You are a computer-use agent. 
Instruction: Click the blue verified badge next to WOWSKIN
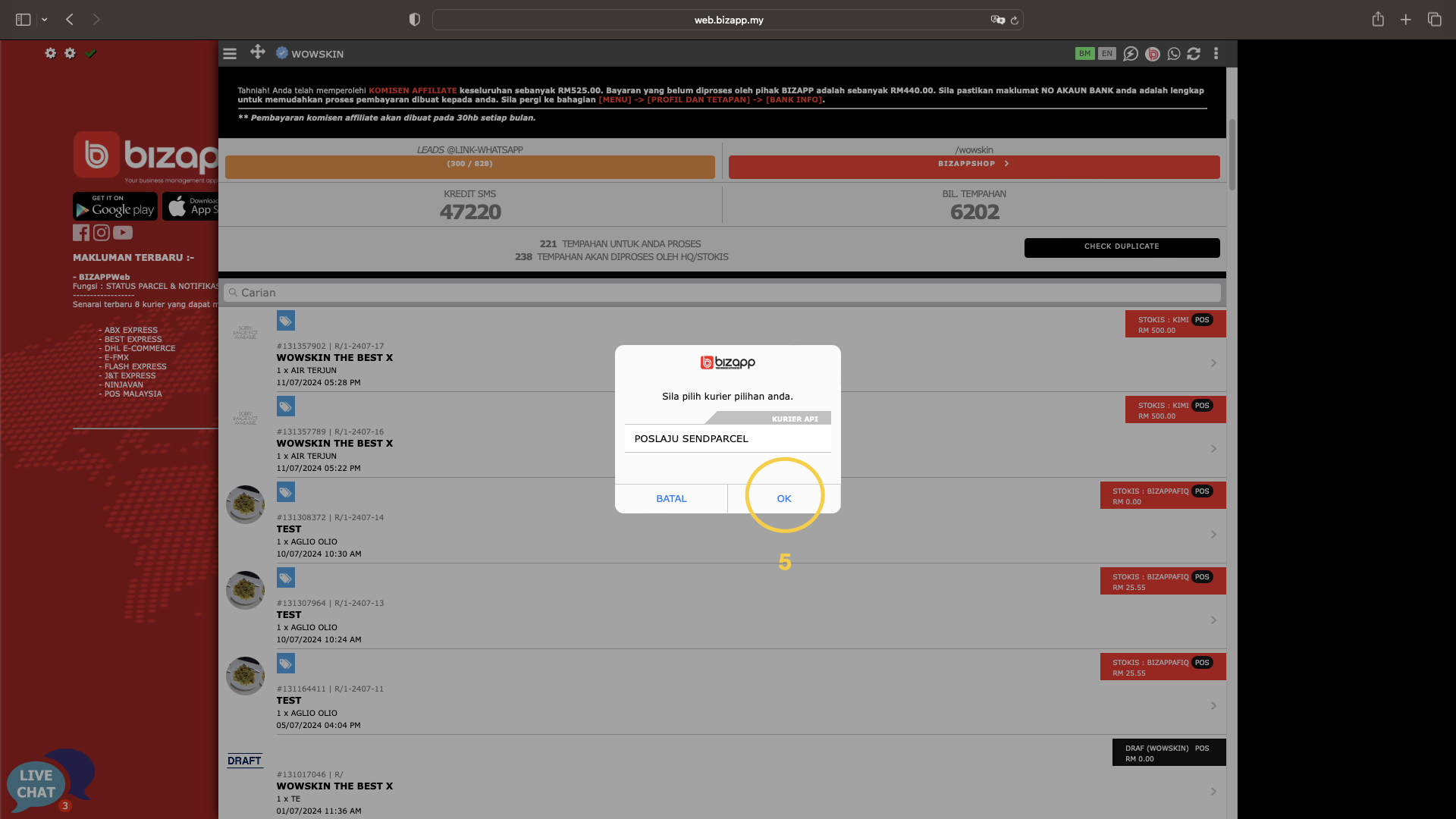click(282, 53)
